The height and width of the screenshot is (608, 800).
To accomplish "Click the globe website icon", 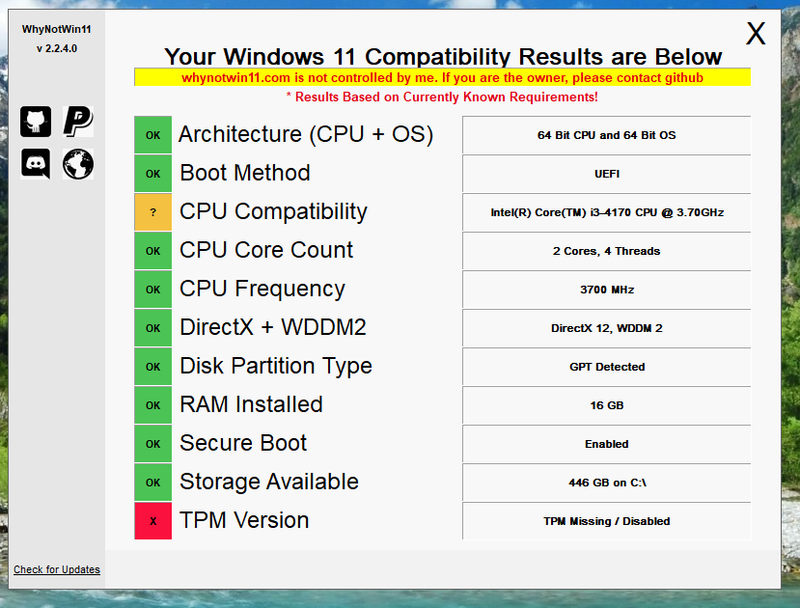I will (x=78, y=164).
